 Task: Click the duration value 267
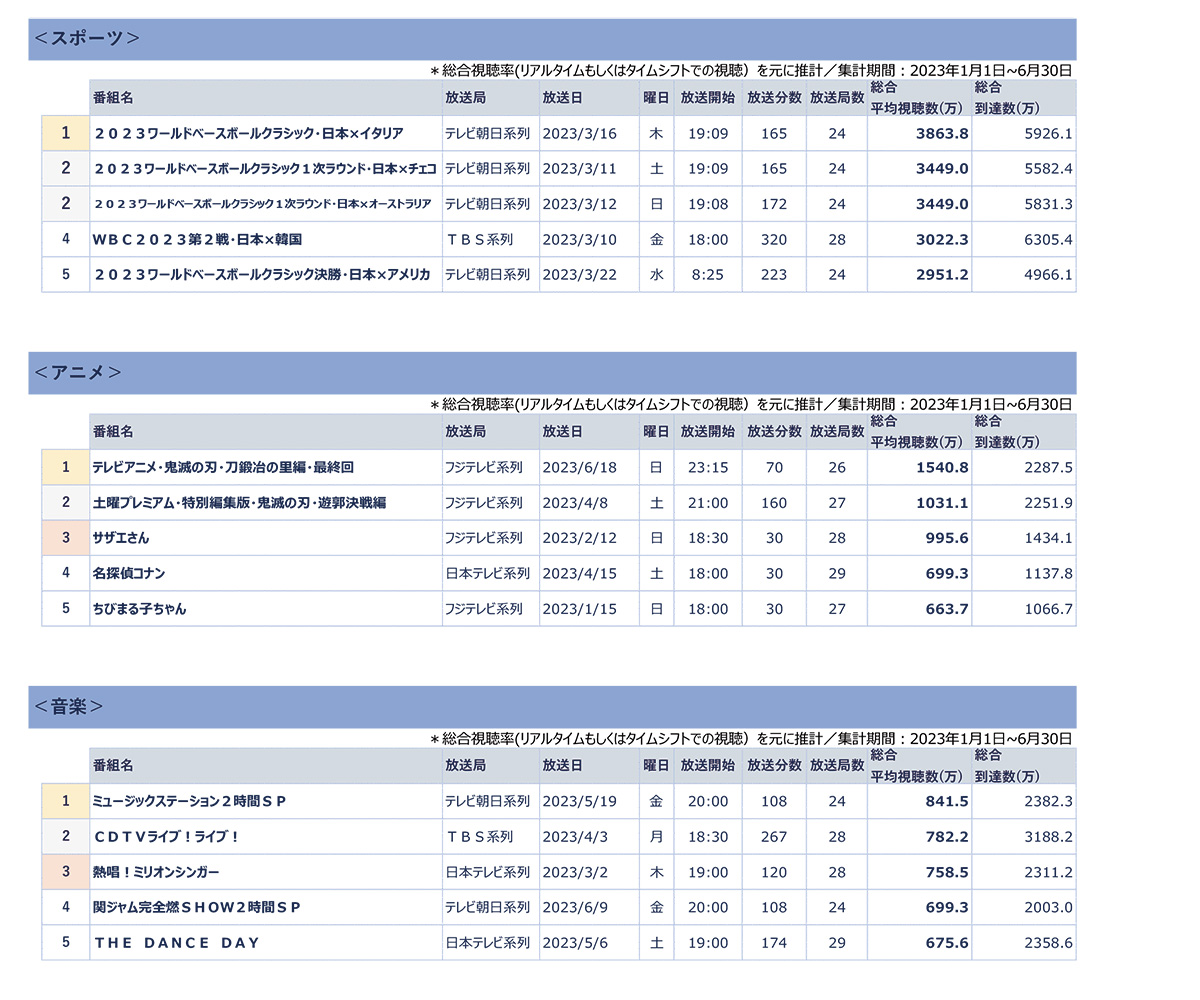[x=774, y=837]
